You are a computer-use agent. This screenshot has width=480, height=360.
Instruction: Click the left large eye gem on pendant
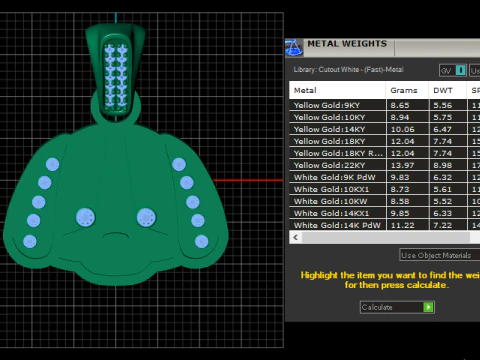click(x=85, y=217)
